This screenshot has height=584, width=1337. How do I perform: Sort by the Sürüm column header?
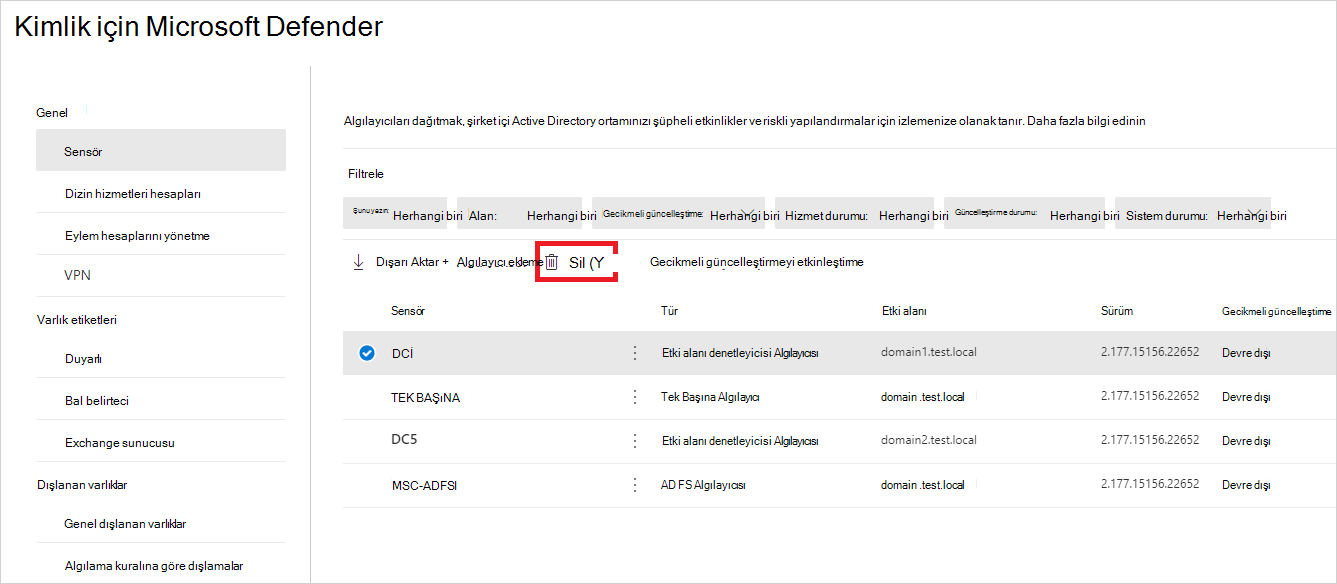click(x=1117, y=311)
